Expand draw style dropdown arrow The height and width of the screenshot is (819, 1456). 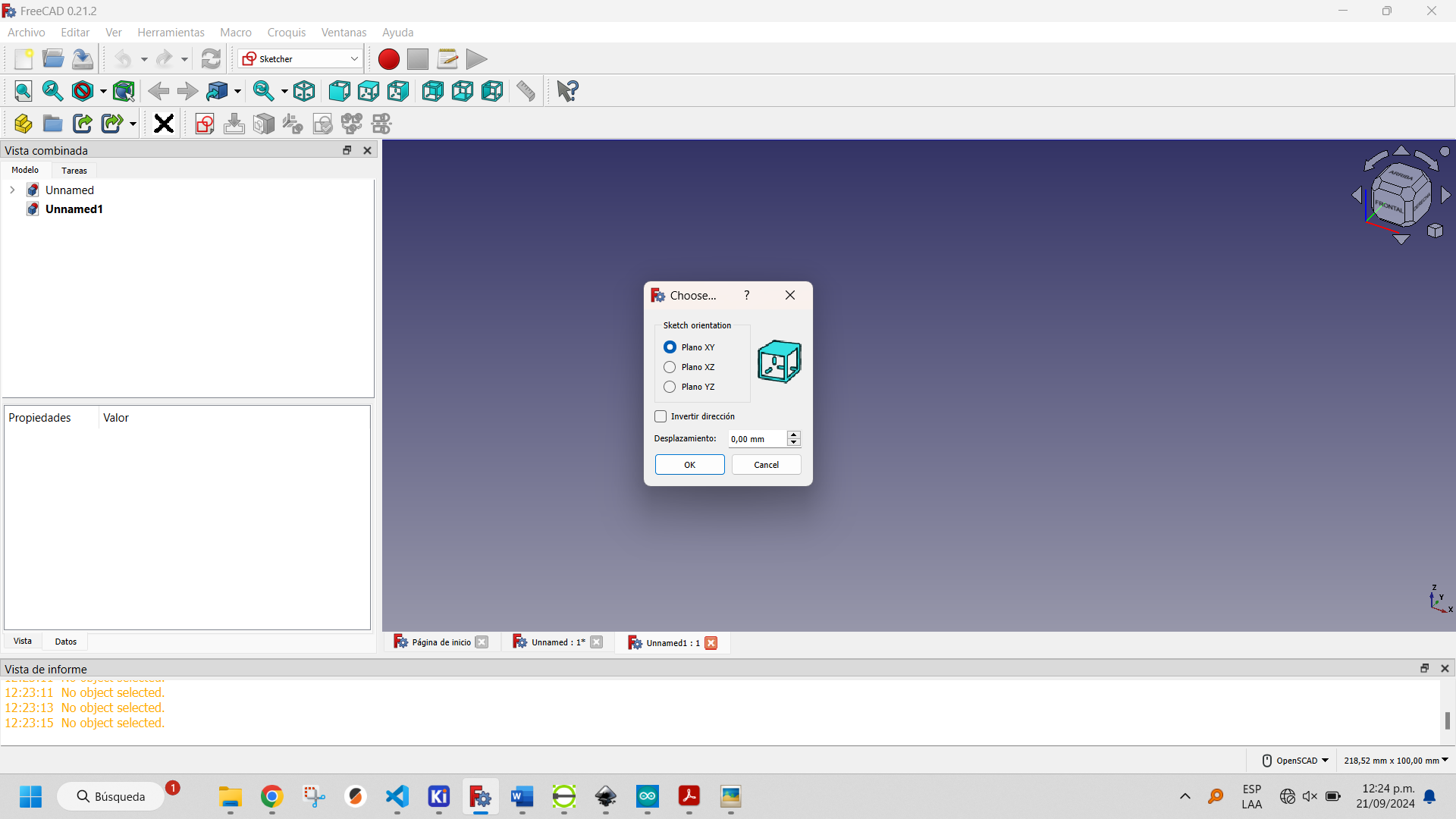[103, 92]
